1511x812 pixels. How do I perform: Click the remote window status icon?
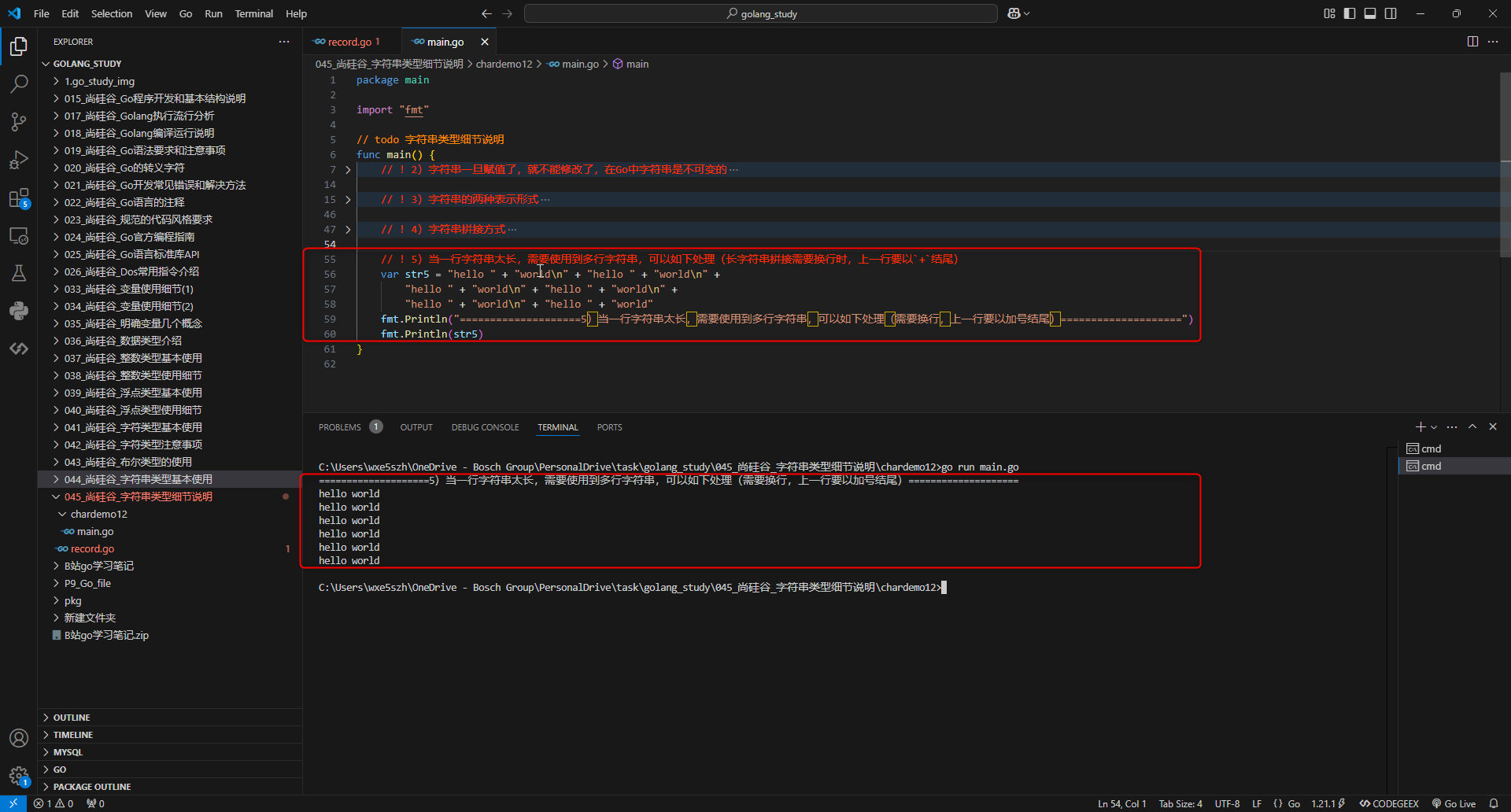(13, 803)
